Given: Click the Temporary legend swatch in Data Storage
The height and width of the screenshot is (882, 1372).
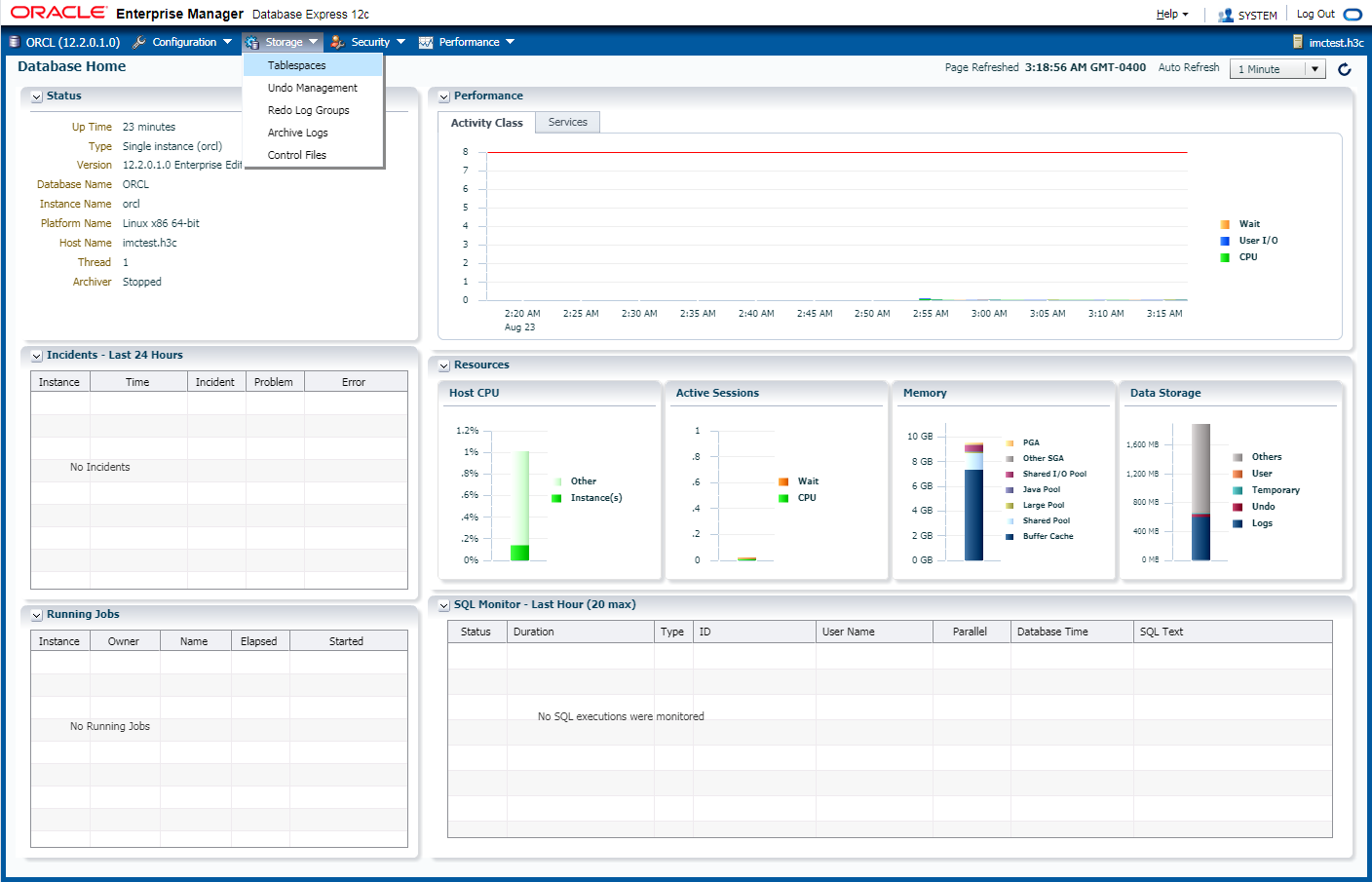Looking at the screenshot, I should pos(1238,490).
